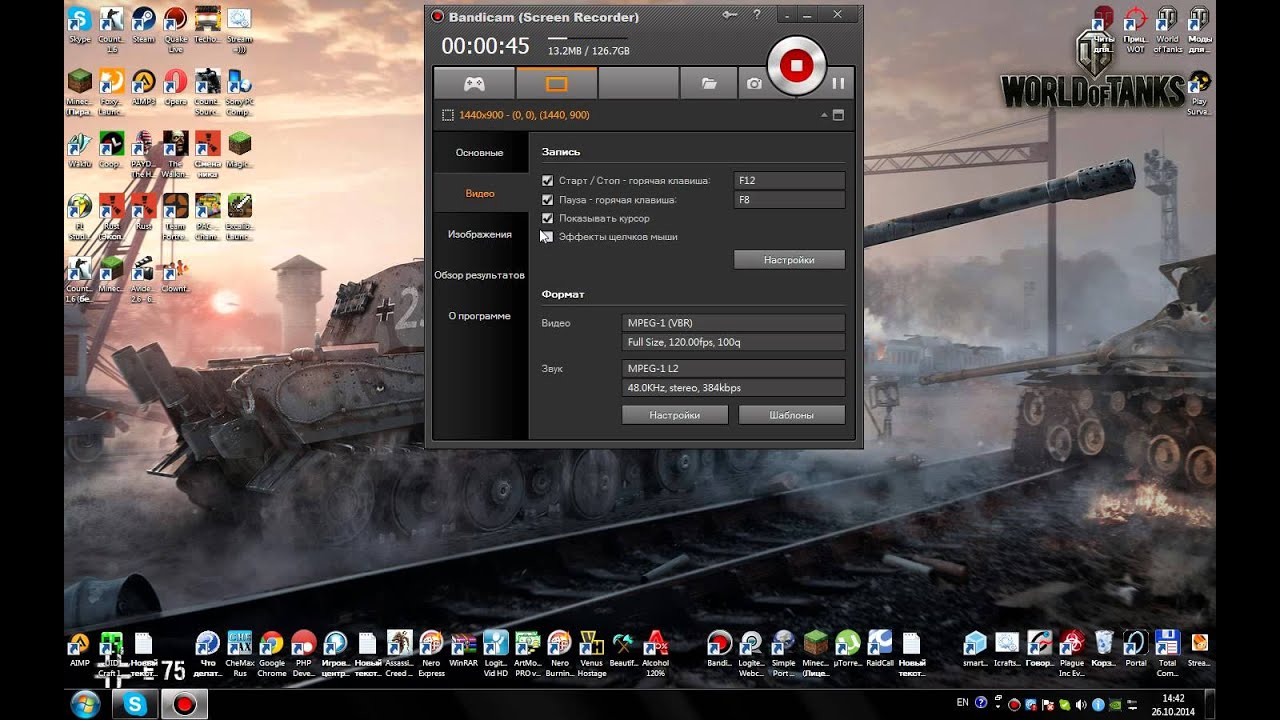Open the output folder icon in Bandicam
Viewport: 1280px width, 720px height.
709,84
